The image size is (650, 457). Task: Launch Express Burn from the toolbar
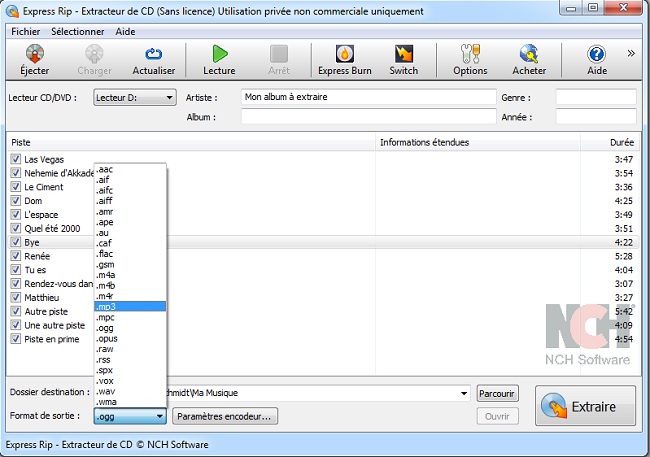point(344,60)
